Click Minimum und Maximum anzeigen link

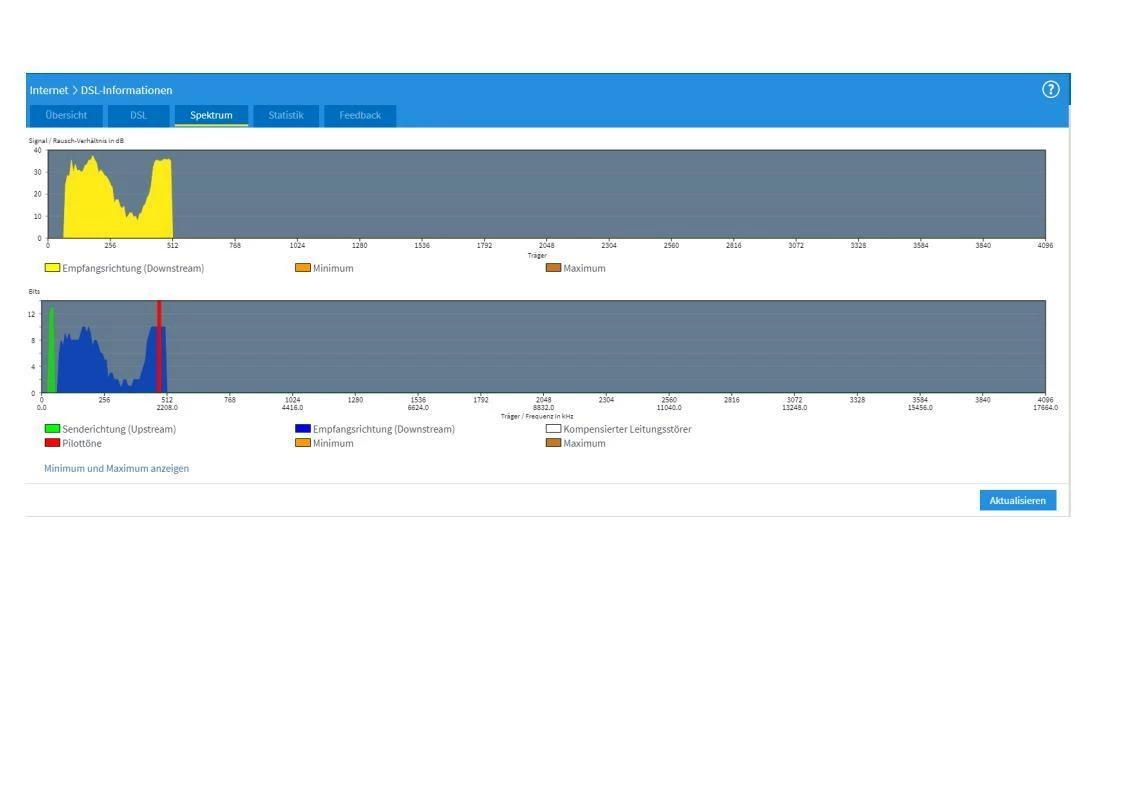tap(117, 468)
